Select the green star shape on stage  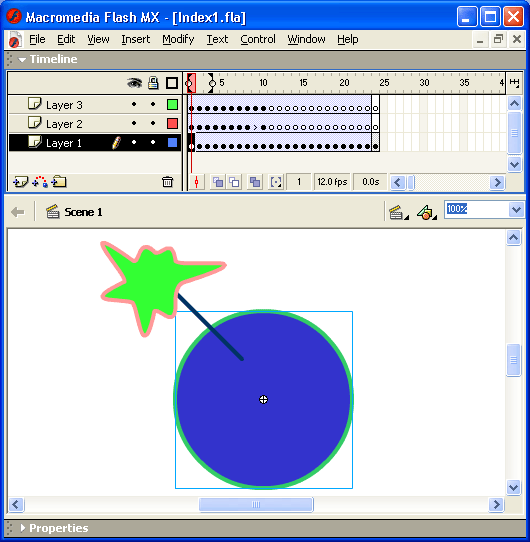coord(152,282)
